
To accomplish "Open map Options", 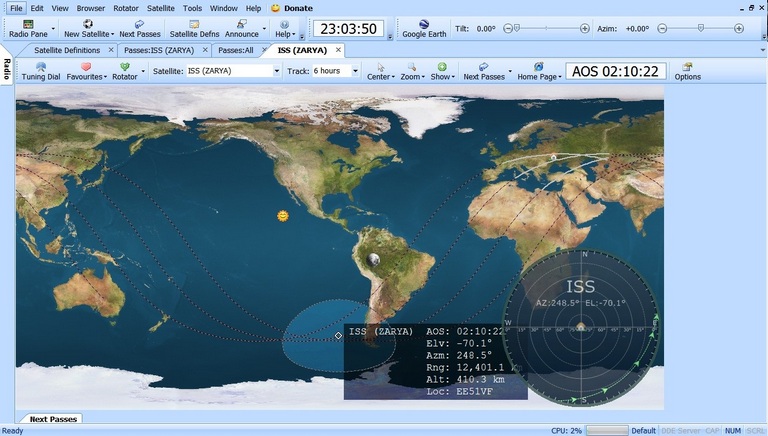I will (688, 72).
